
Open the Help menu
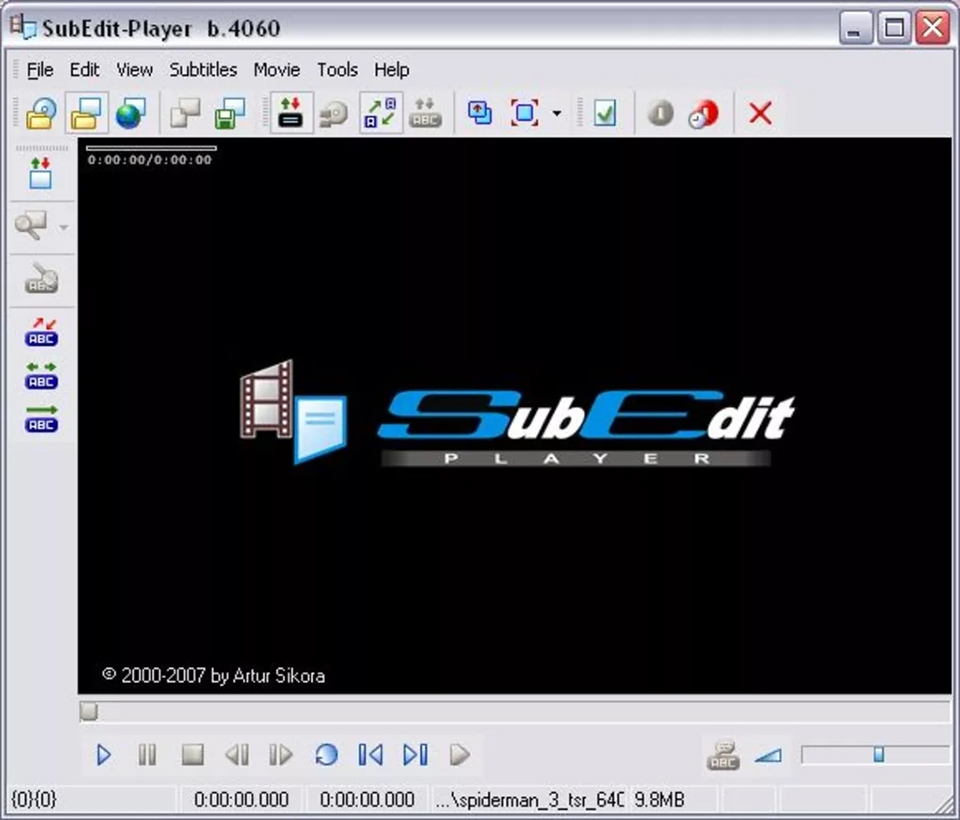click(x=392, y=70)
